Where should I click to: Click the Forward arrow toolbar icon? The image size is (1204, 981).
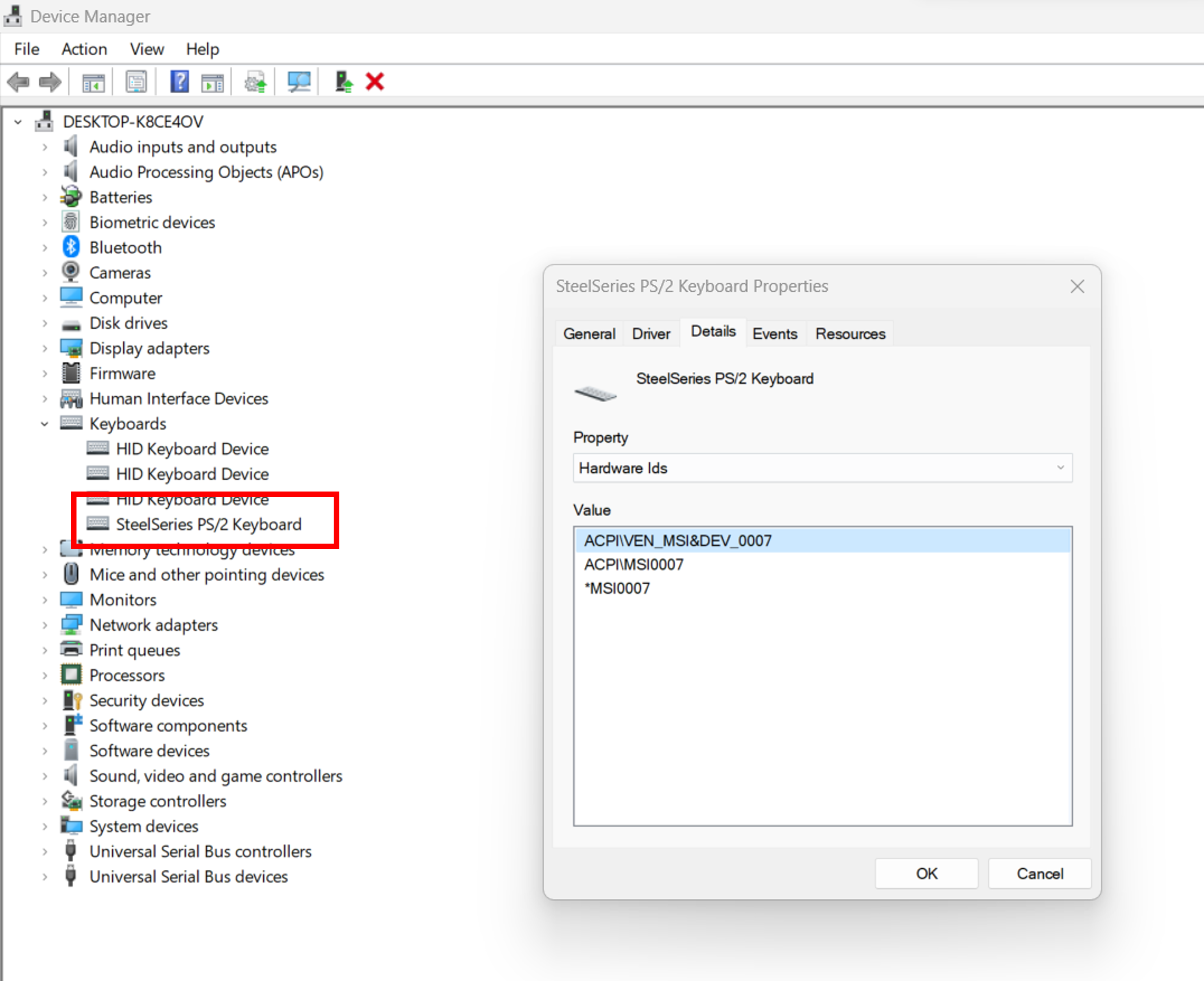(50, 83)
